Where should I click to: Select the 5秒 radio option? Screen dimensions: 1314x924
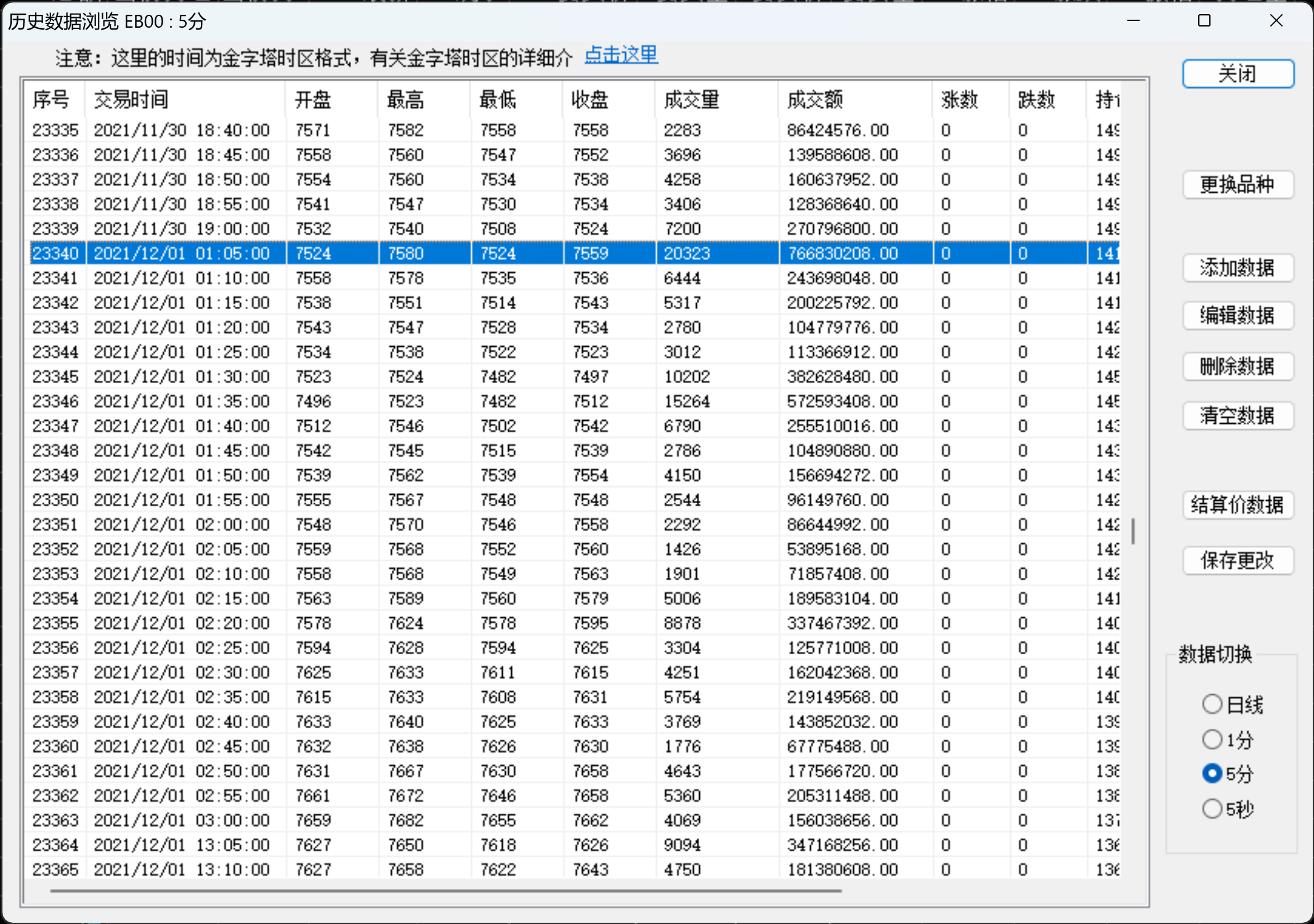(1212, 808)
